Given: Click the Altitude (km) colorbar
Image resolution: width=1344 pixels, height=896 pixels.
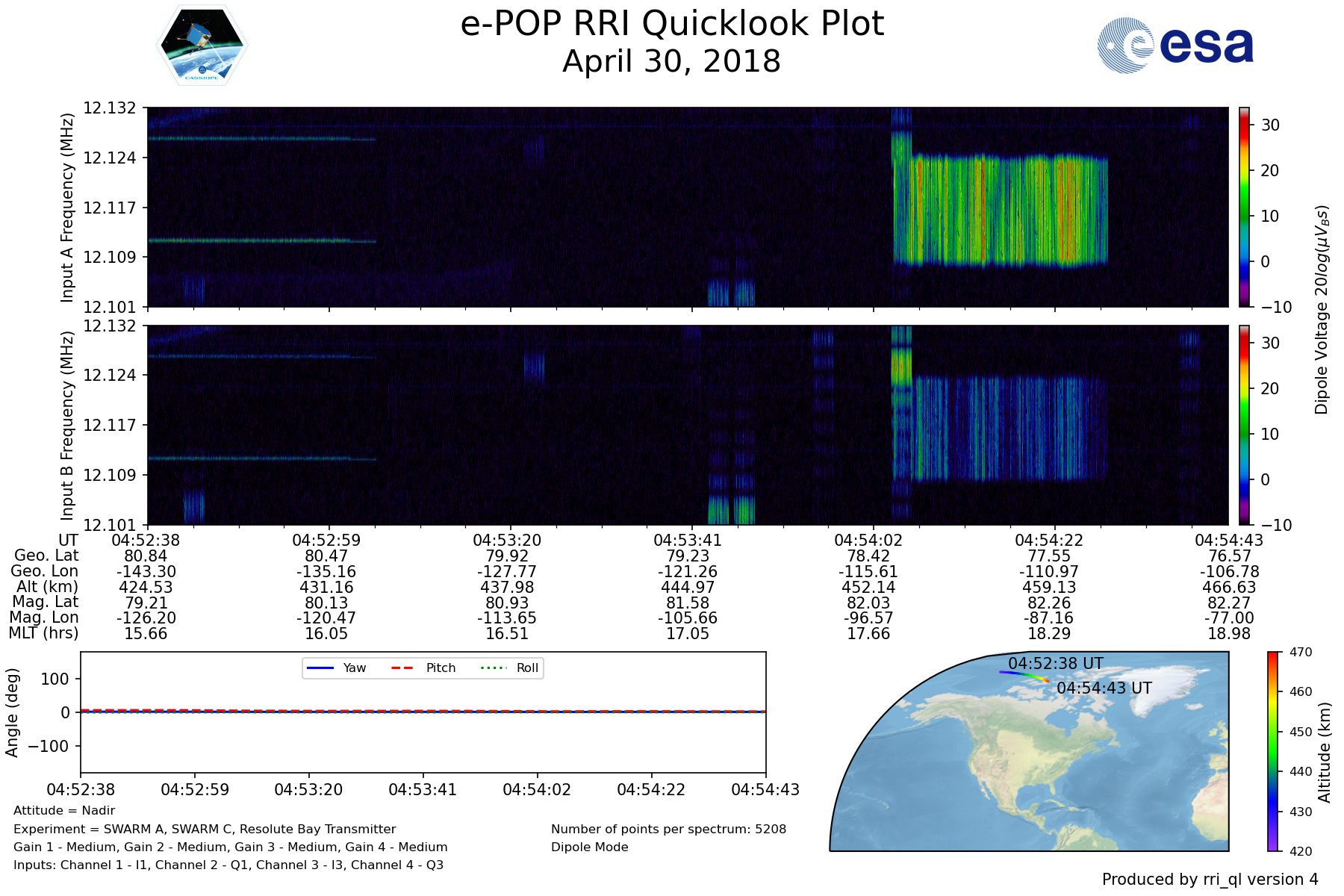Looking at the screenshot, I should click(x=1272, y=751).
